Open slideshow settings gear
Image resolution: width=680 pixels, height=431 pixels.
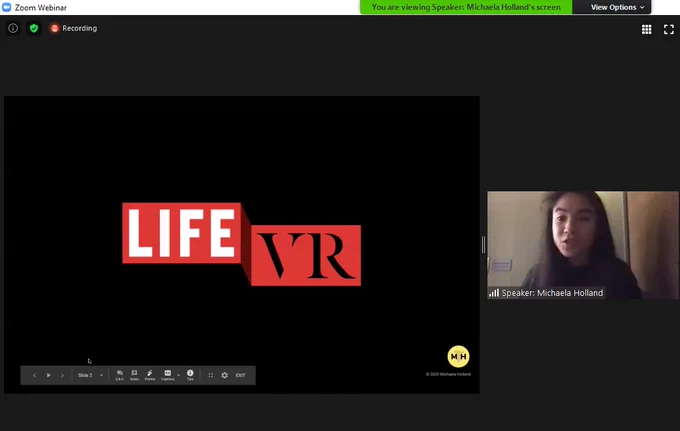tap(225, 375)
